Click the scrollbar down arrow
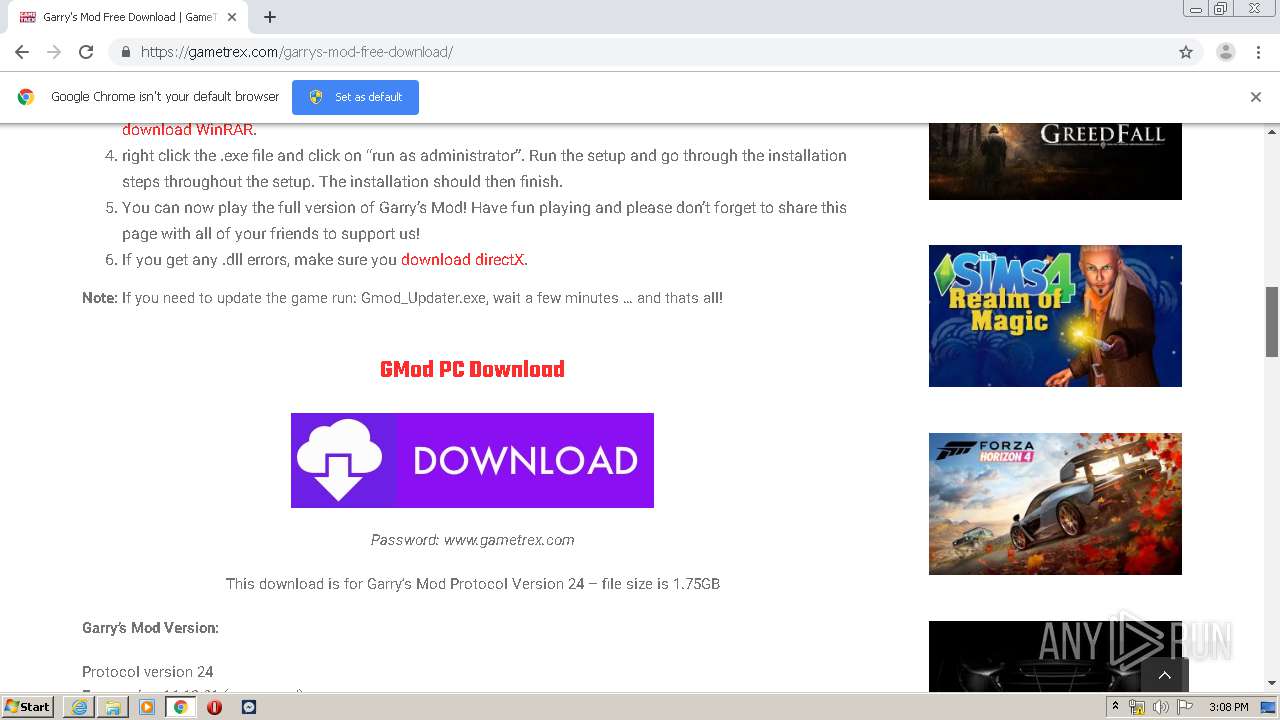 (1272, 683)
